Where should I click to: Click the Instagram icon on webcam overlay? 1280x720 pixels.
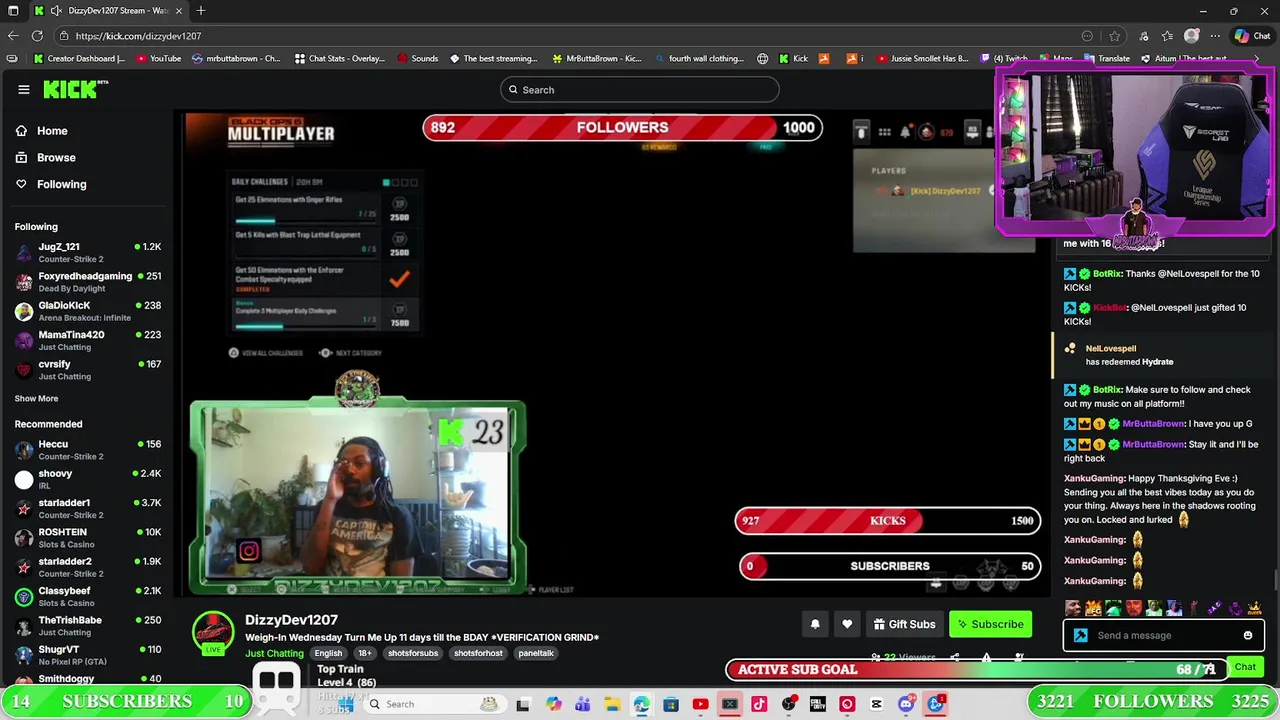pyautogui.click(x=249, y=550)
